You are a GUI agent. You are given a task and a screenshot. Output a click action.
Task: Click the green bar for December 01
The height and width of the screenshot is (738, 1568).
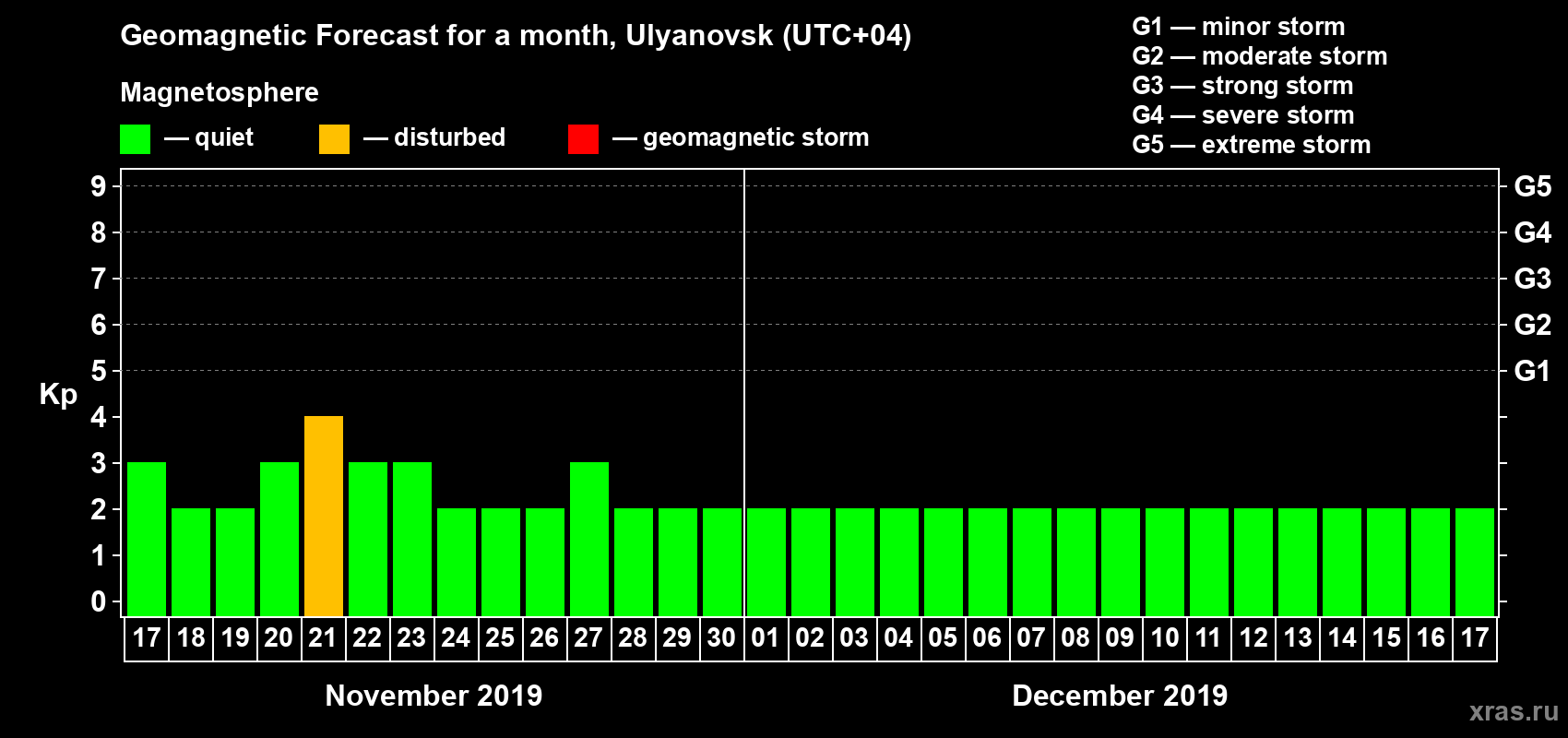click(x=766, y=562)
